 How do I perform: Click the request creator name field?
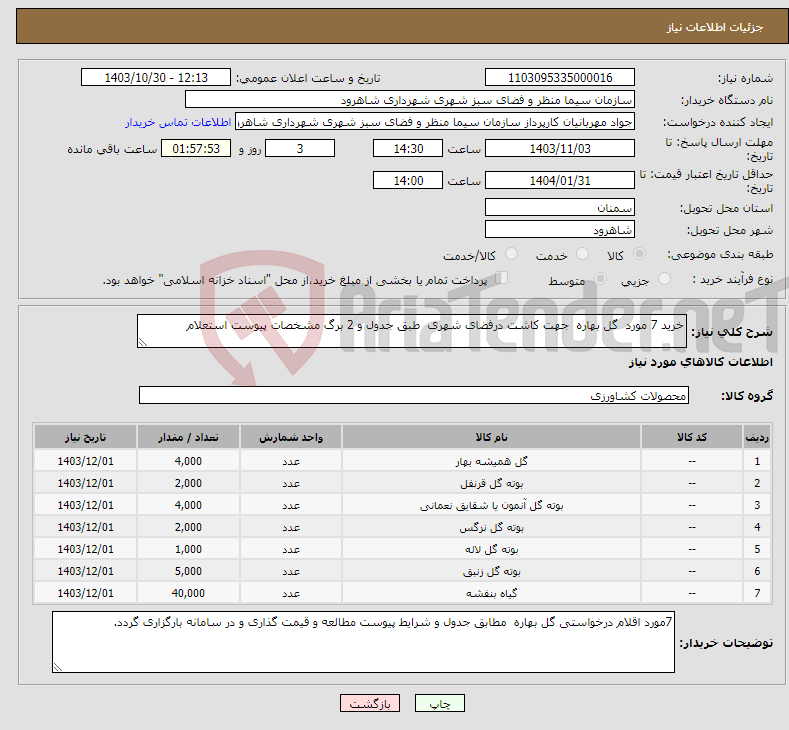[x=435, y=122]
